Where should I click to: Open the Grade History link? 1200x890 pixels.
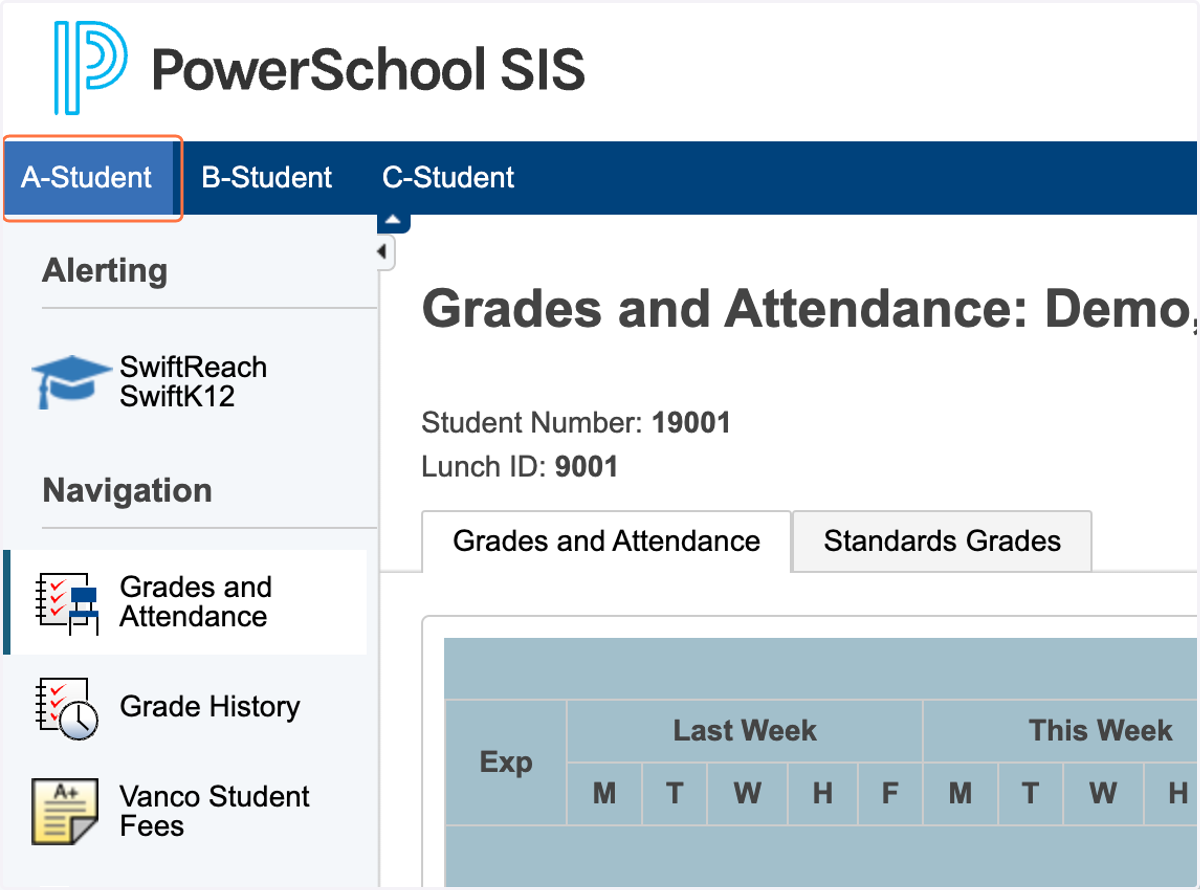pyautogui.click(x=210, y=707)
